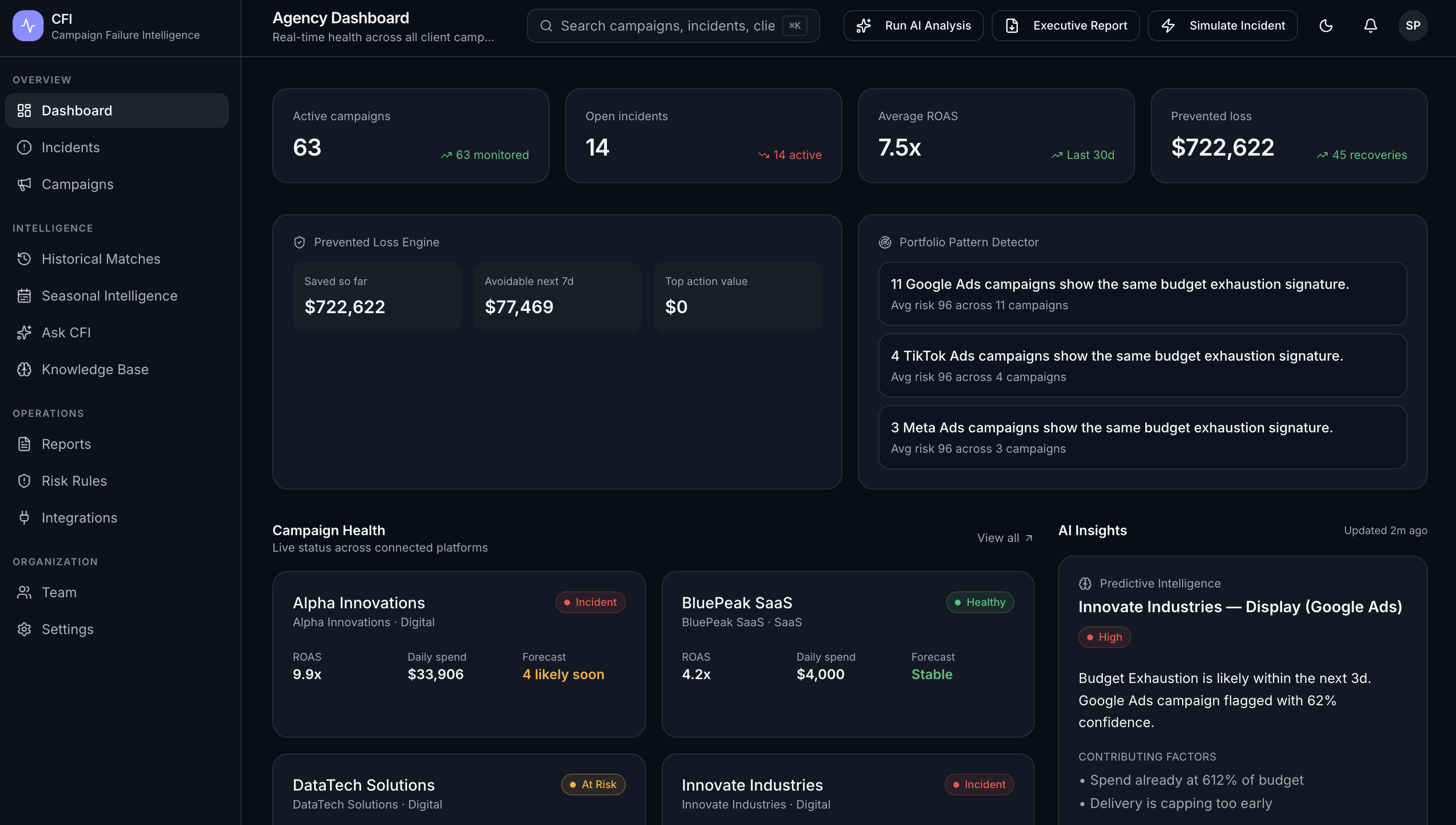
Task: Click the Risk Rules shield icon
Action: [x=24, y=480]
